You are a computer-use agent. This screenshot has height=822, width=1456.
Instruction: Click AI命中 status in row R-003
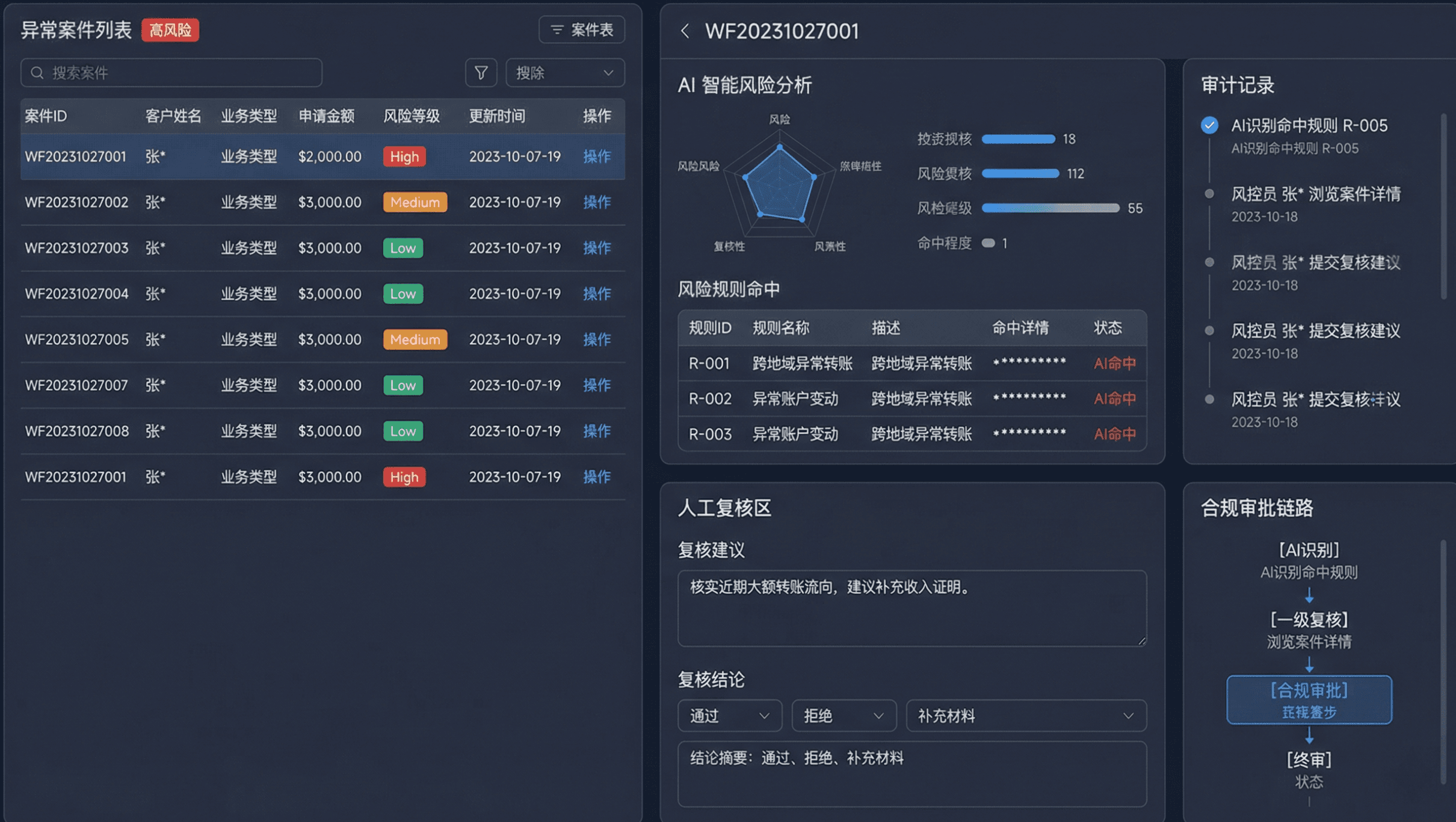pos(1114,434)
